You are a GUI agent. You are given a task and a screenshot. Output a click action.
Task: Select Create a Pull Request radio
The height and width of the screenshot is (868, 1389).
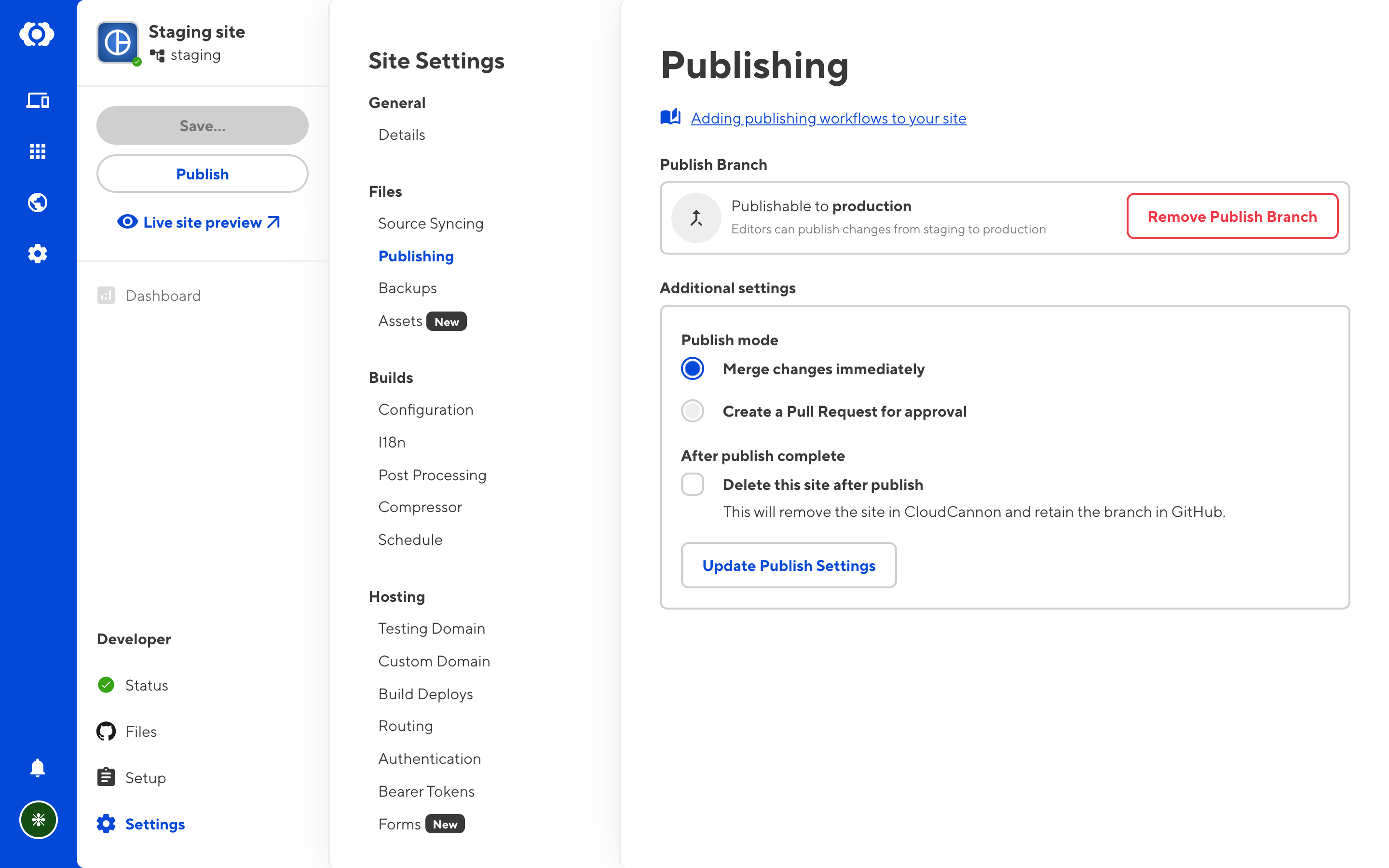coord(692,411)
